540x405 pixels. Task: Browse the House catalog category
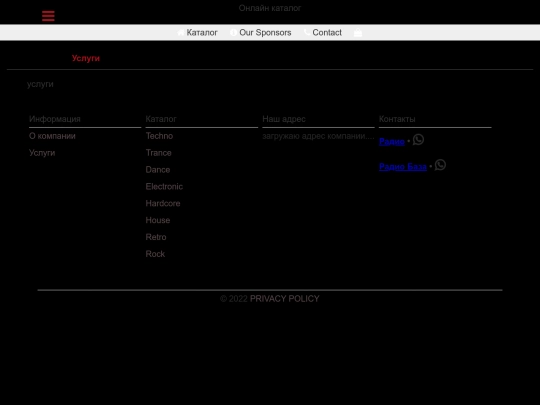(158, 220)
